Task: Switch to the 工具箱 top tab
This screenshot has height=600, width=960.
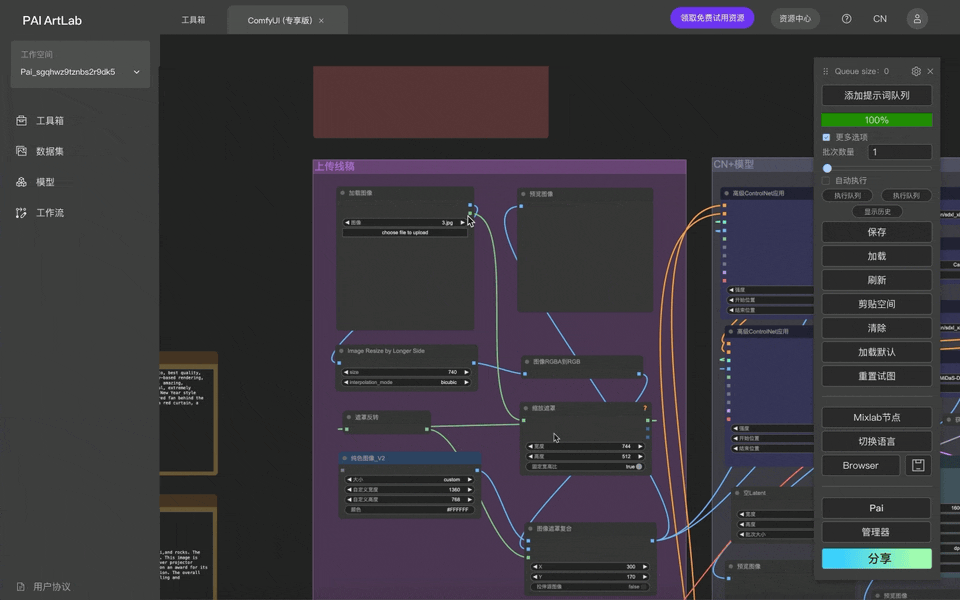Action: (193, 20)
